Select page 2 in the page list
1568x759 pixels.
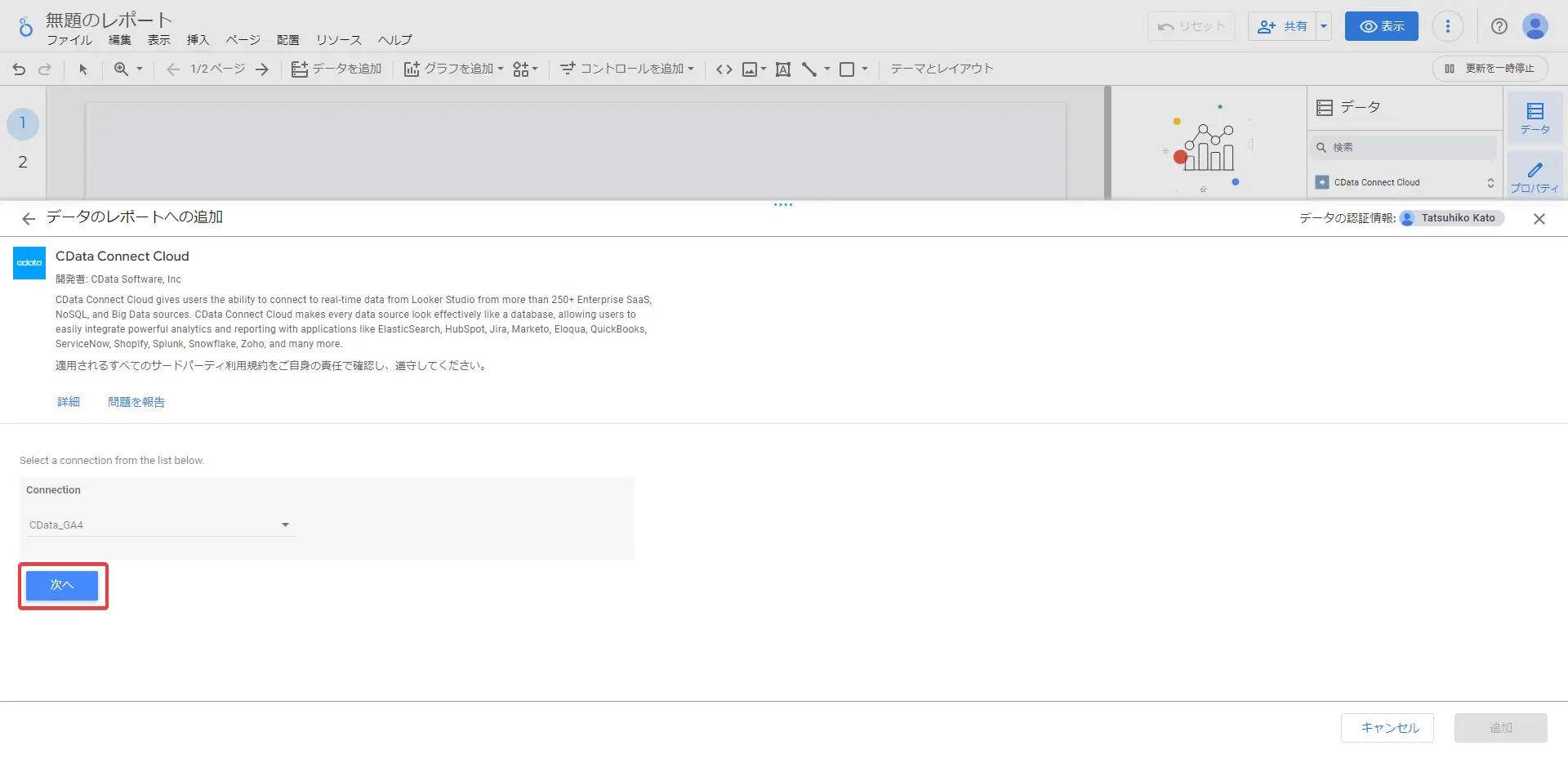click(x=23, y=162)
